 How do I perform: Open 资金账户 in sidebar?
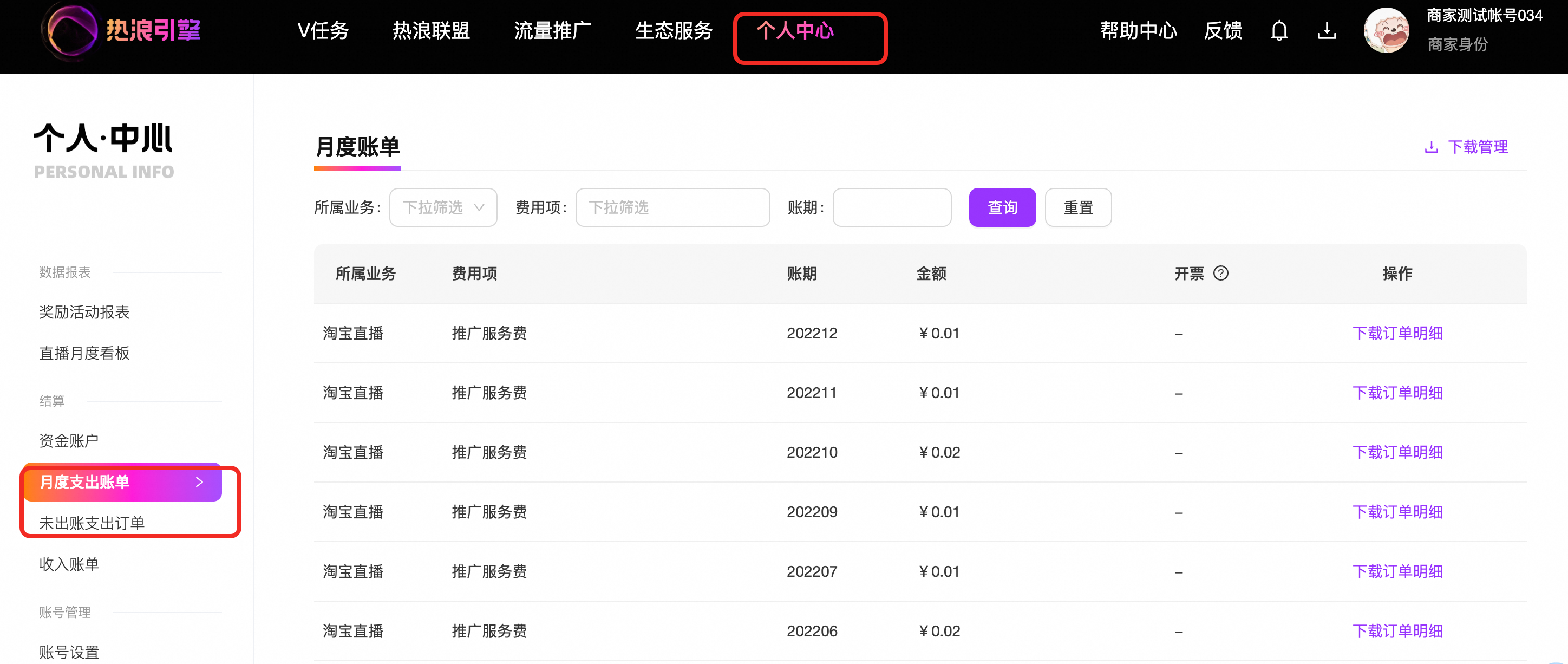pos(69,441)
